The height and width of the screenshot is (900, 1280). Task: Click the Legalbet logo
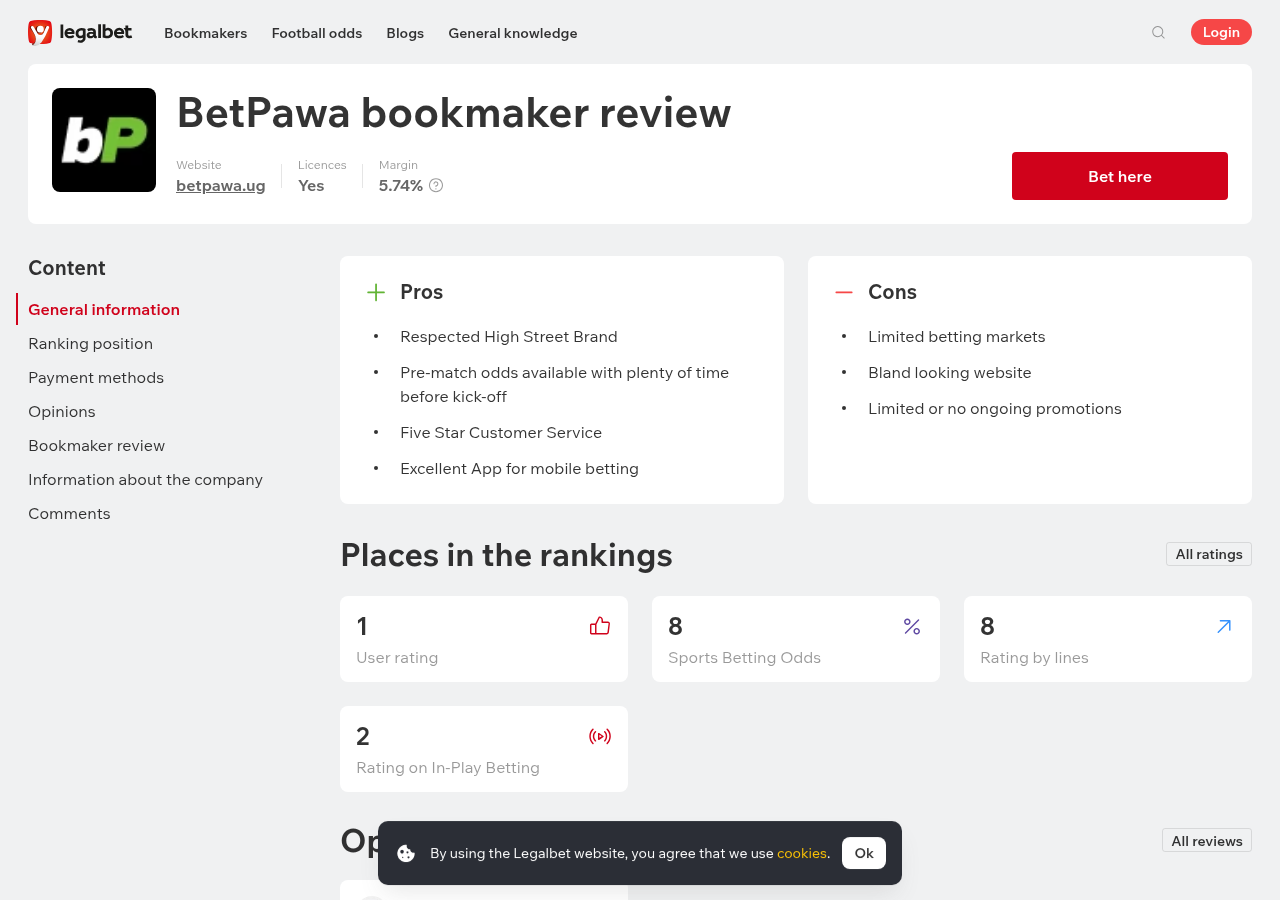coord(80,33)
